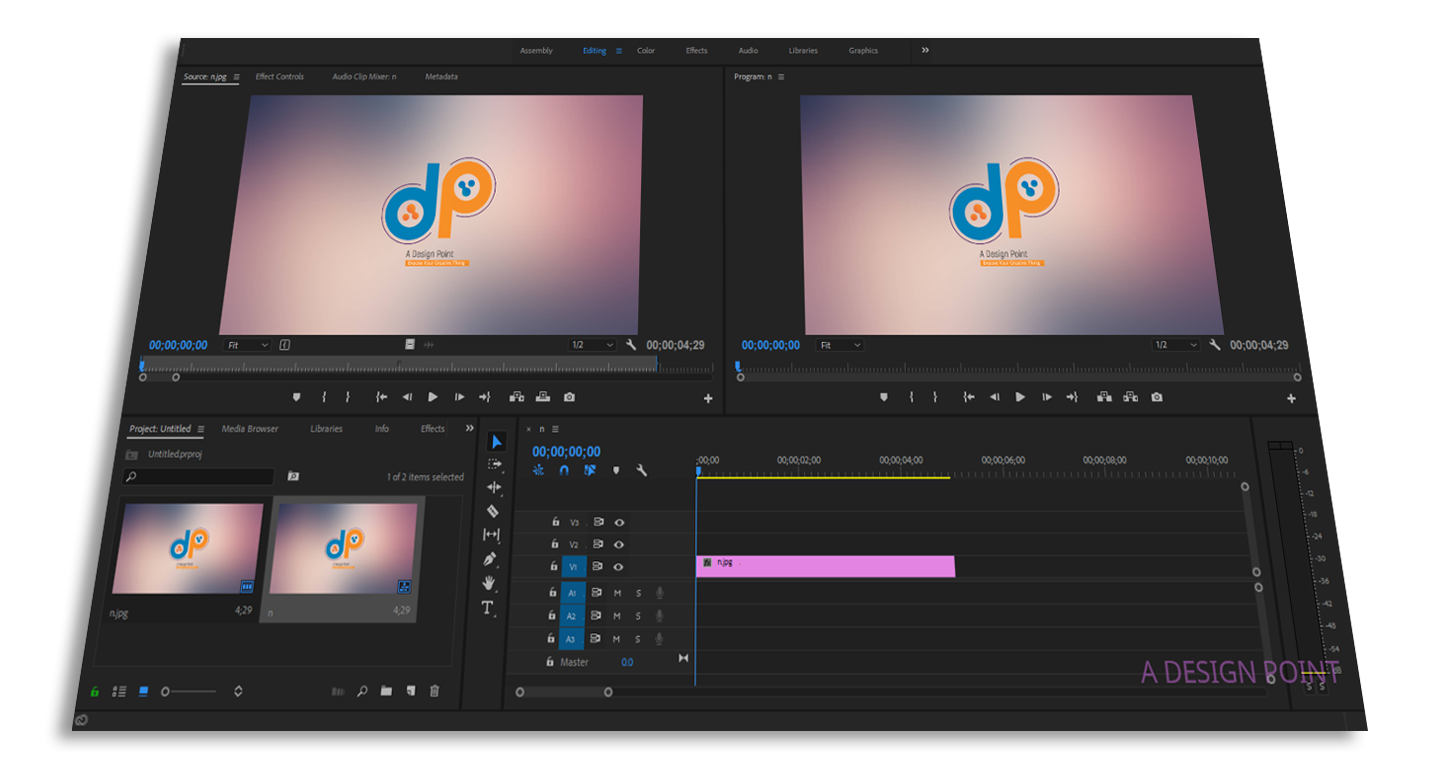Screen dimensions: 1440x770
Task: Switch to Color workspace
Action: point(646,51)
